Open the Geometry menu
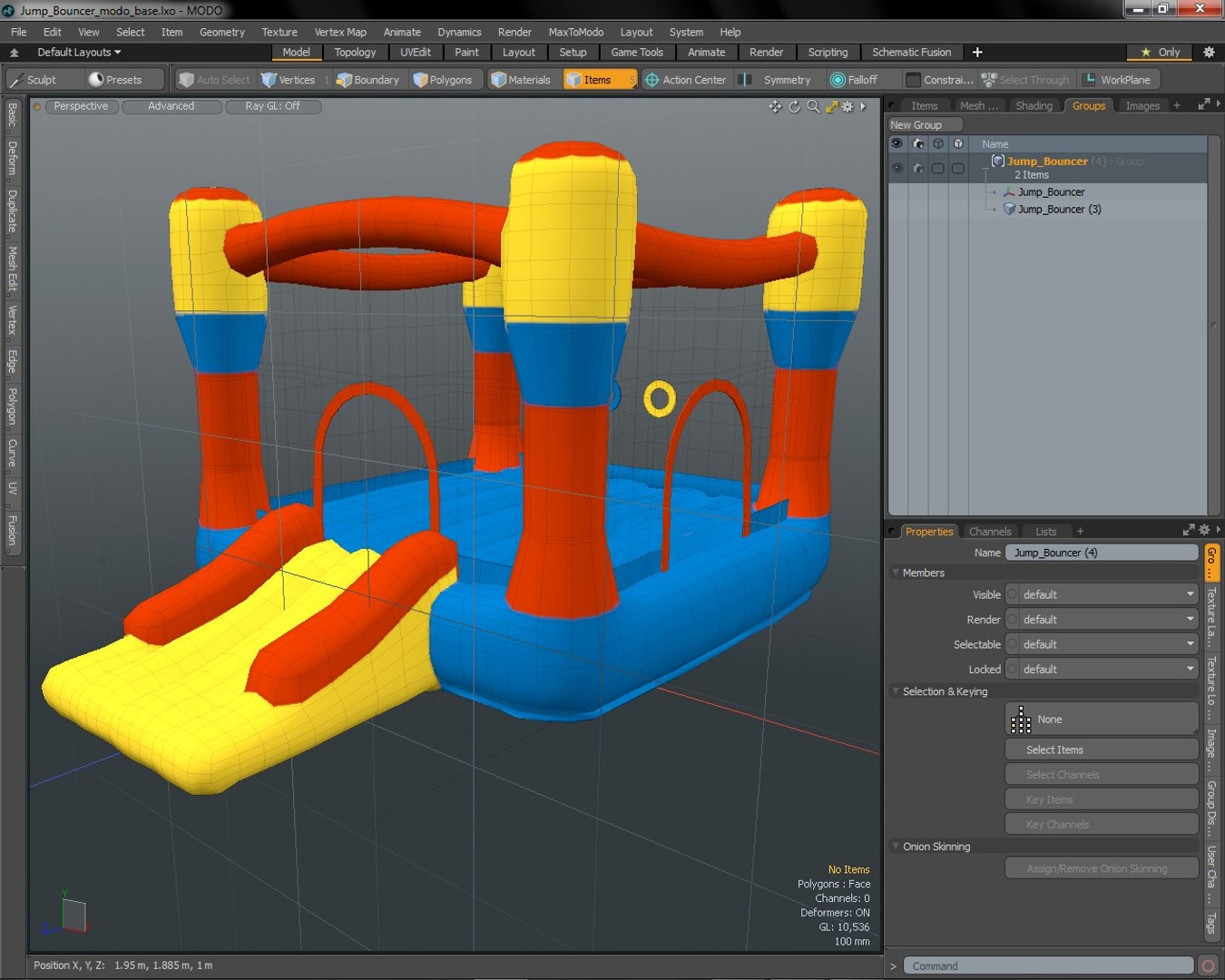 tap(222, 32)
